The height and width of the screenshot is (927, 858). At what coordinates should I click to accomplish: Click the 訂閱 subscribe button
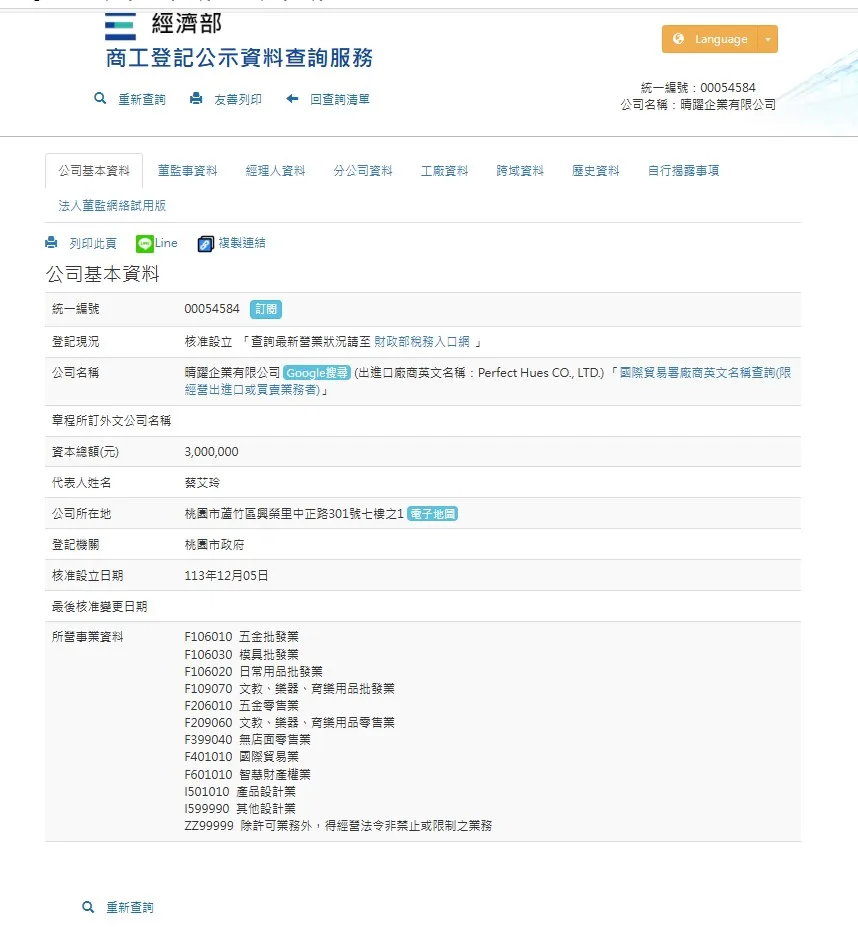[266, 309]
